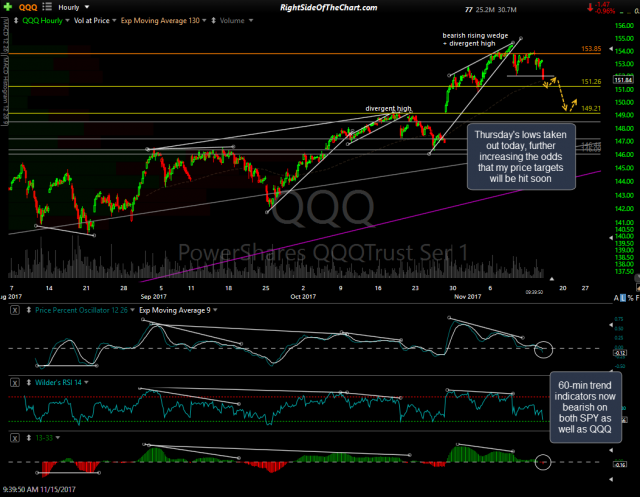
Task: Click the 25.2M volume figure
Action: 485,9
